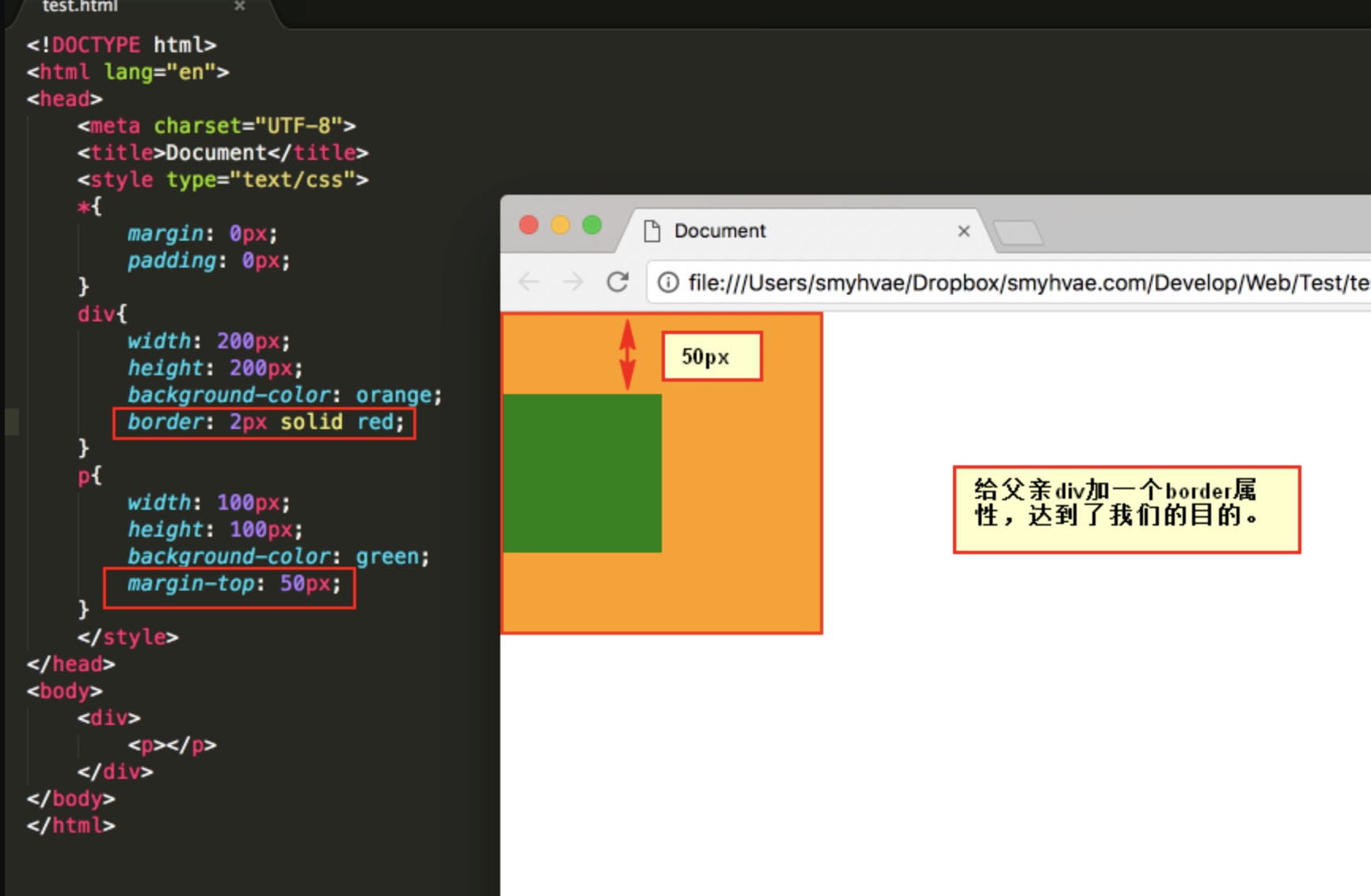Click the page icon on Document tab
This screenshot has height=896, width=1371.
652,231
